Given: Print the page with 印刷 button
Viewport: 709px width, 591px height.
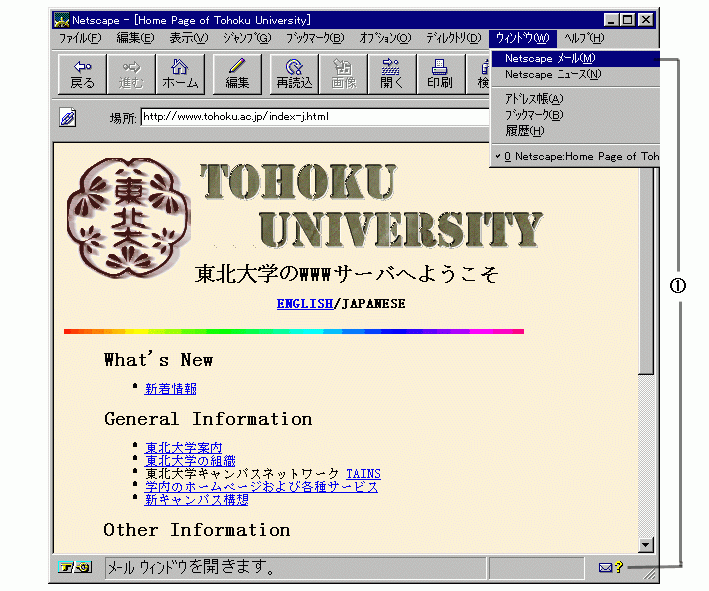Looking at the screenshot, I should (x=441, y=74).
